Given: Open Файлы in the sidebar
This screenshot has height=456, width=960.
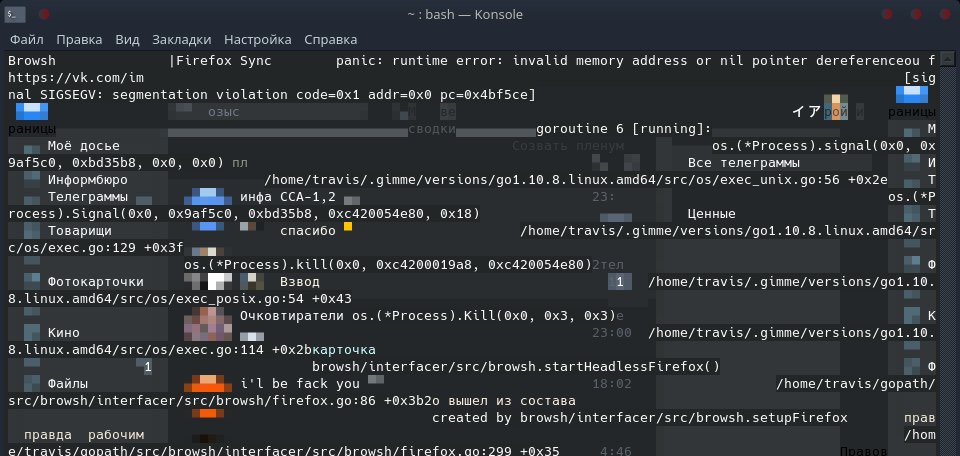Looking at the screenshot, I should [x=67, y=384].
